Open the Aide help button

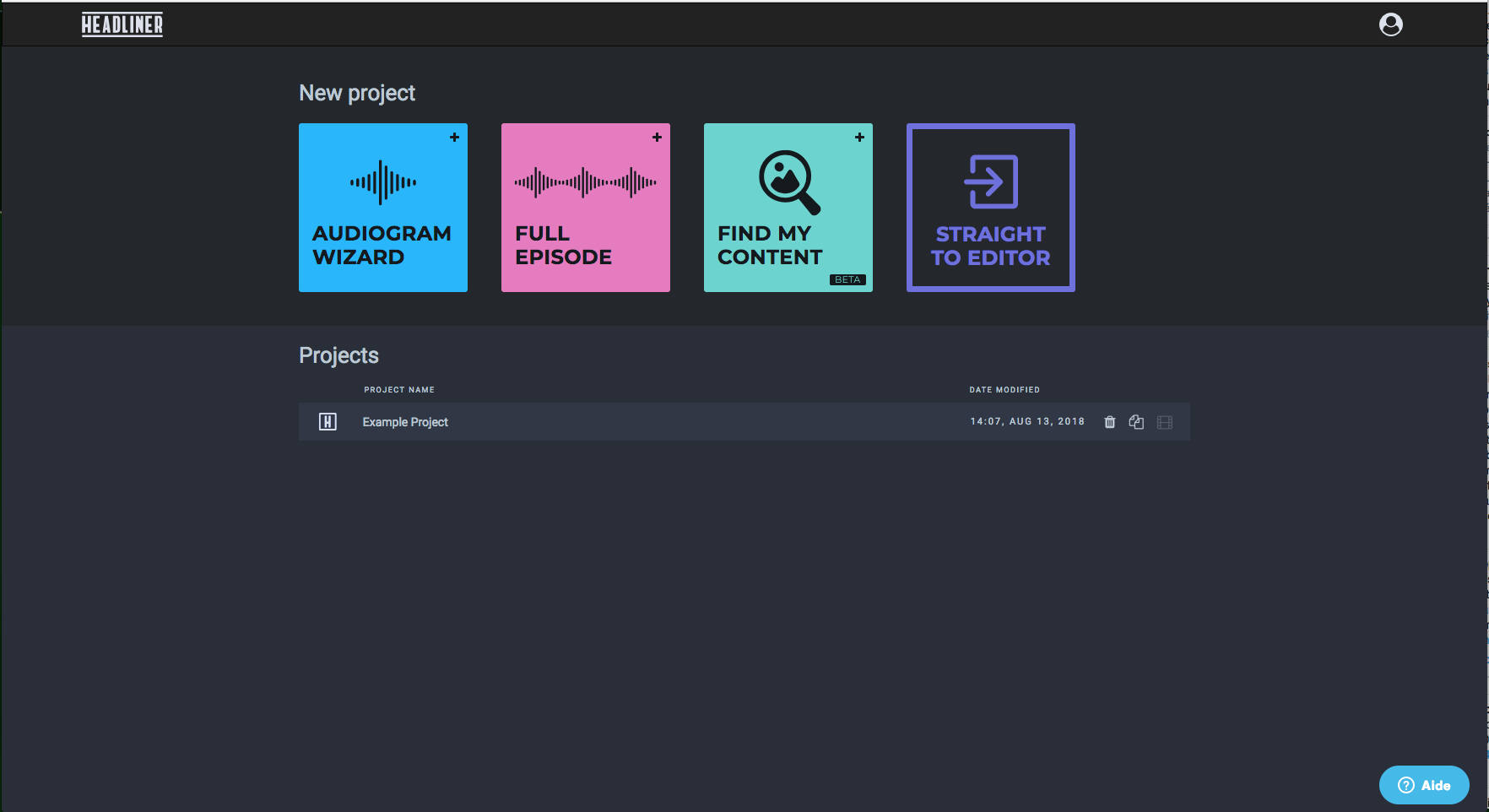click(1424, 785)
